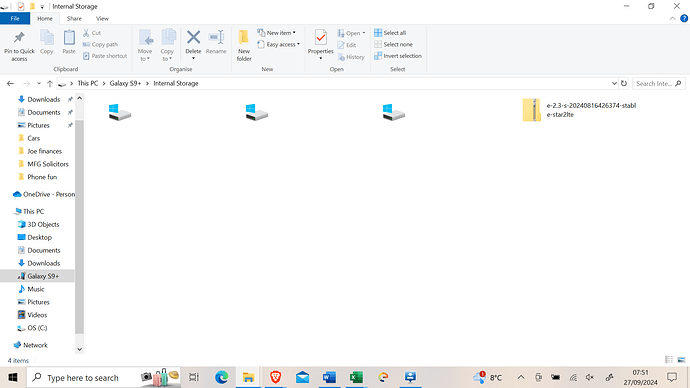Viewport: 690px width, 388px height.
Task: Click the Delete X icon
Action: 193,37
